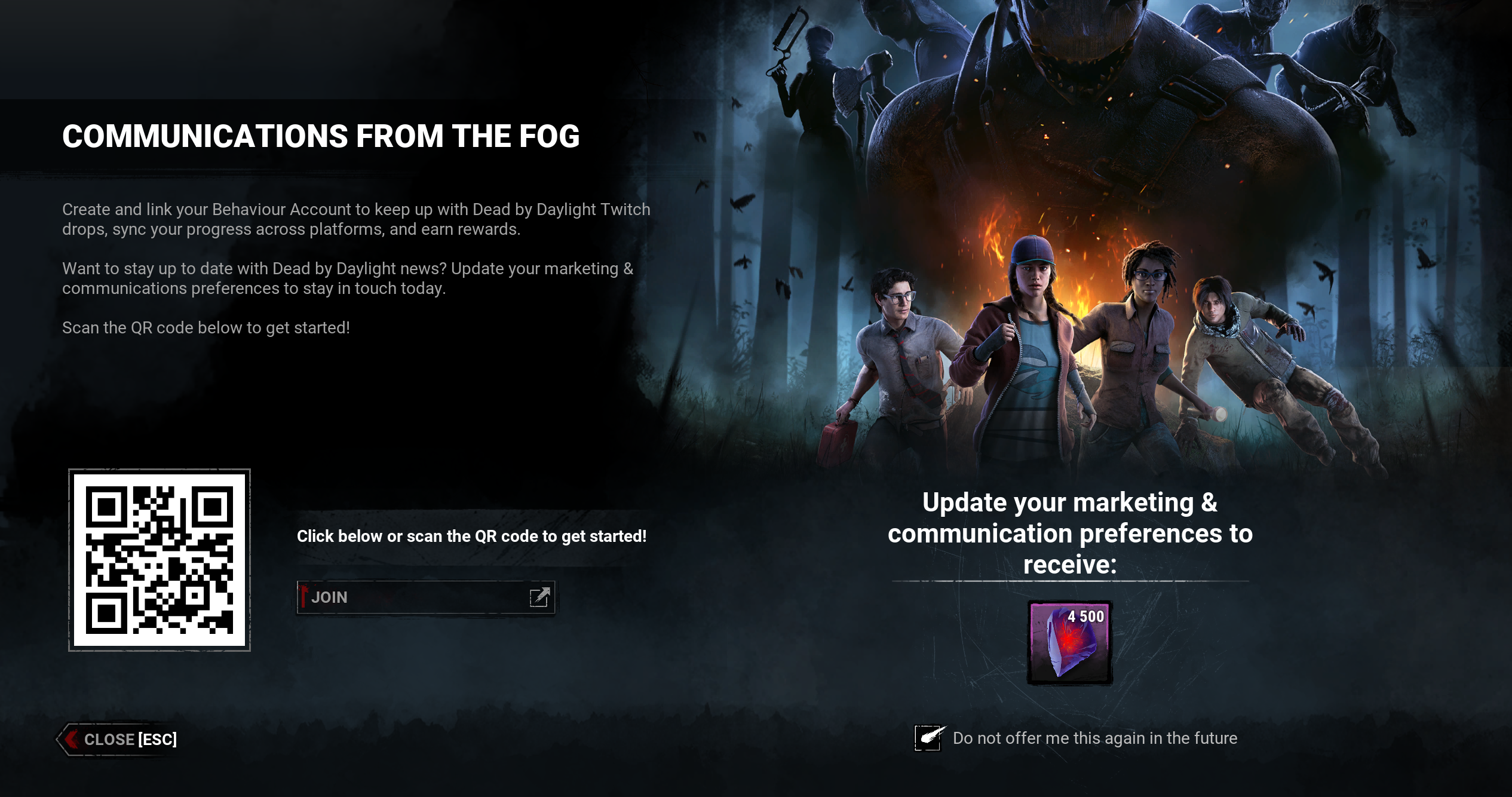This screenshot has width=1512, height=797.
Task: Click the [ESC] key hint label
Action: click(x=158, y=739)
